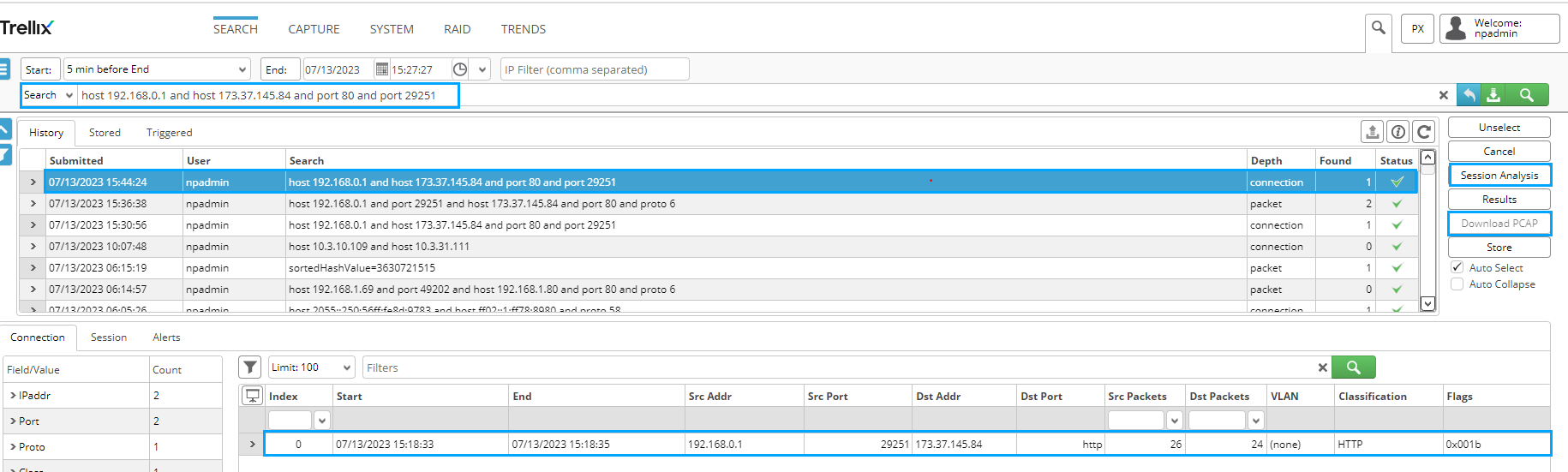
Task: Click the Results button
Action: 1499,200
